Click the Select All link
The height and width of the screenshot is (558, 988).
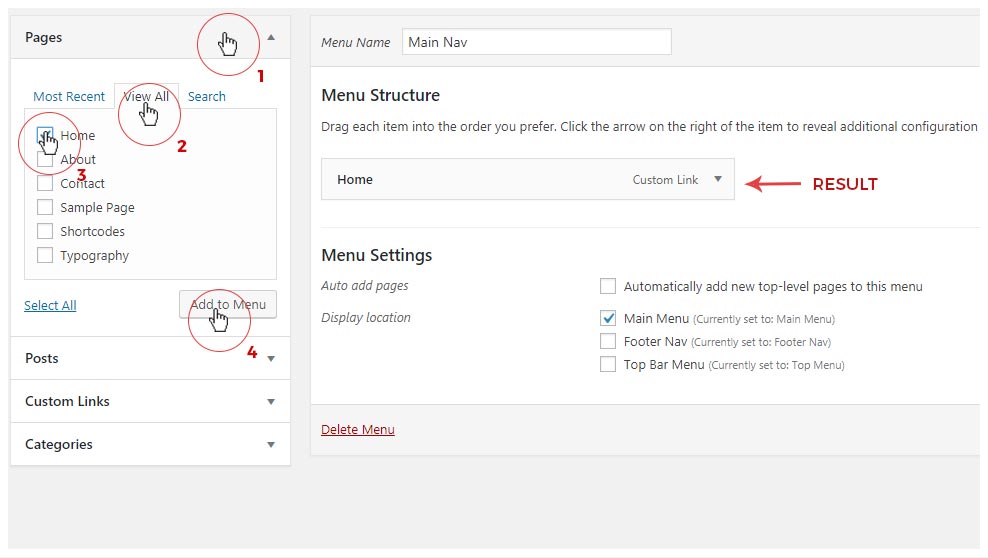pos(50,305)
